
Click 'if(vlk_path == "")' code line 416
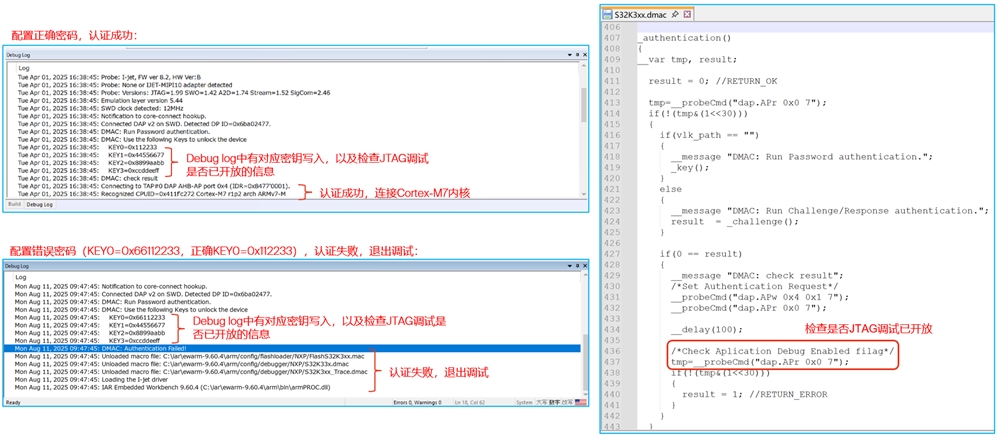(x=710, y=135)
